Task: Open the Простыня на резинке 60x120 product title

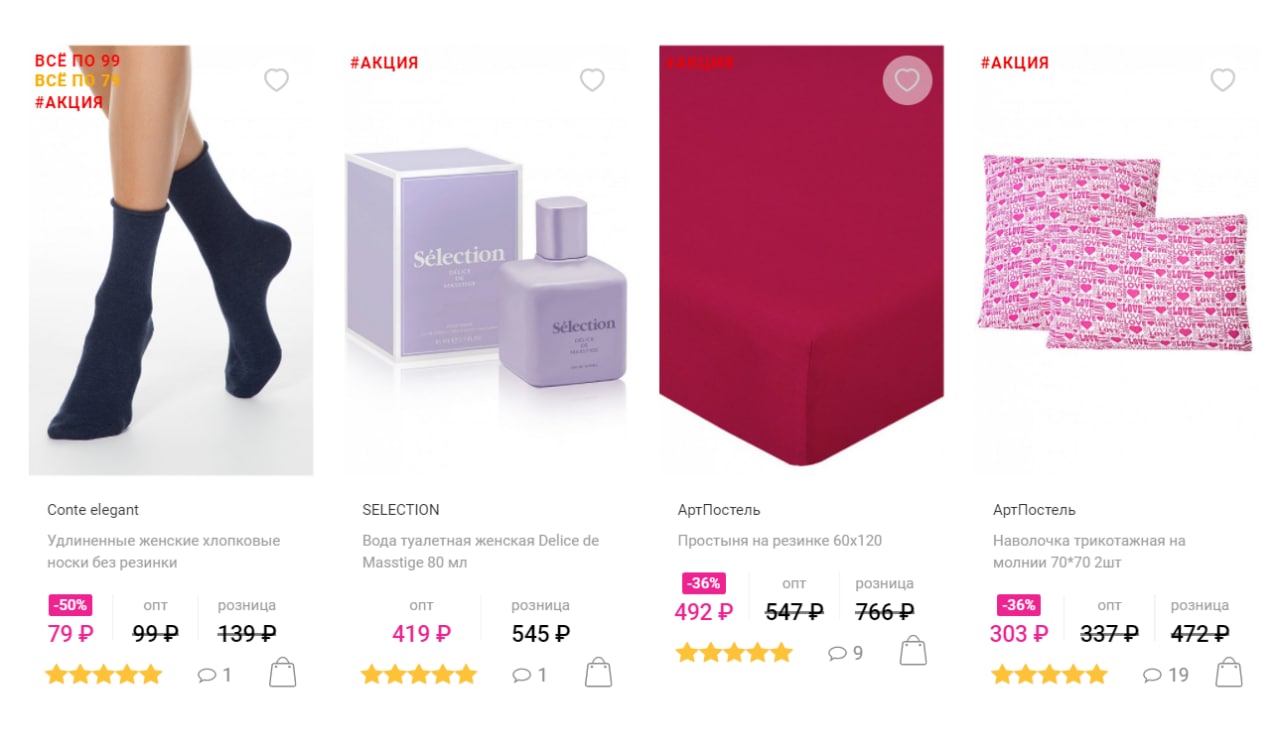Action: (780, 541)
